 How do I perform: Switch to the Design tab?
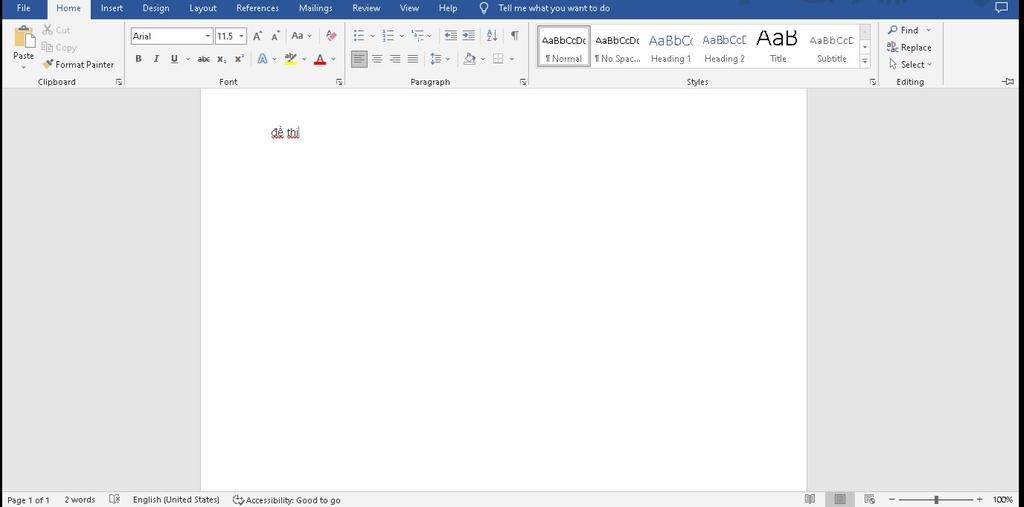[x=156, y=8]
